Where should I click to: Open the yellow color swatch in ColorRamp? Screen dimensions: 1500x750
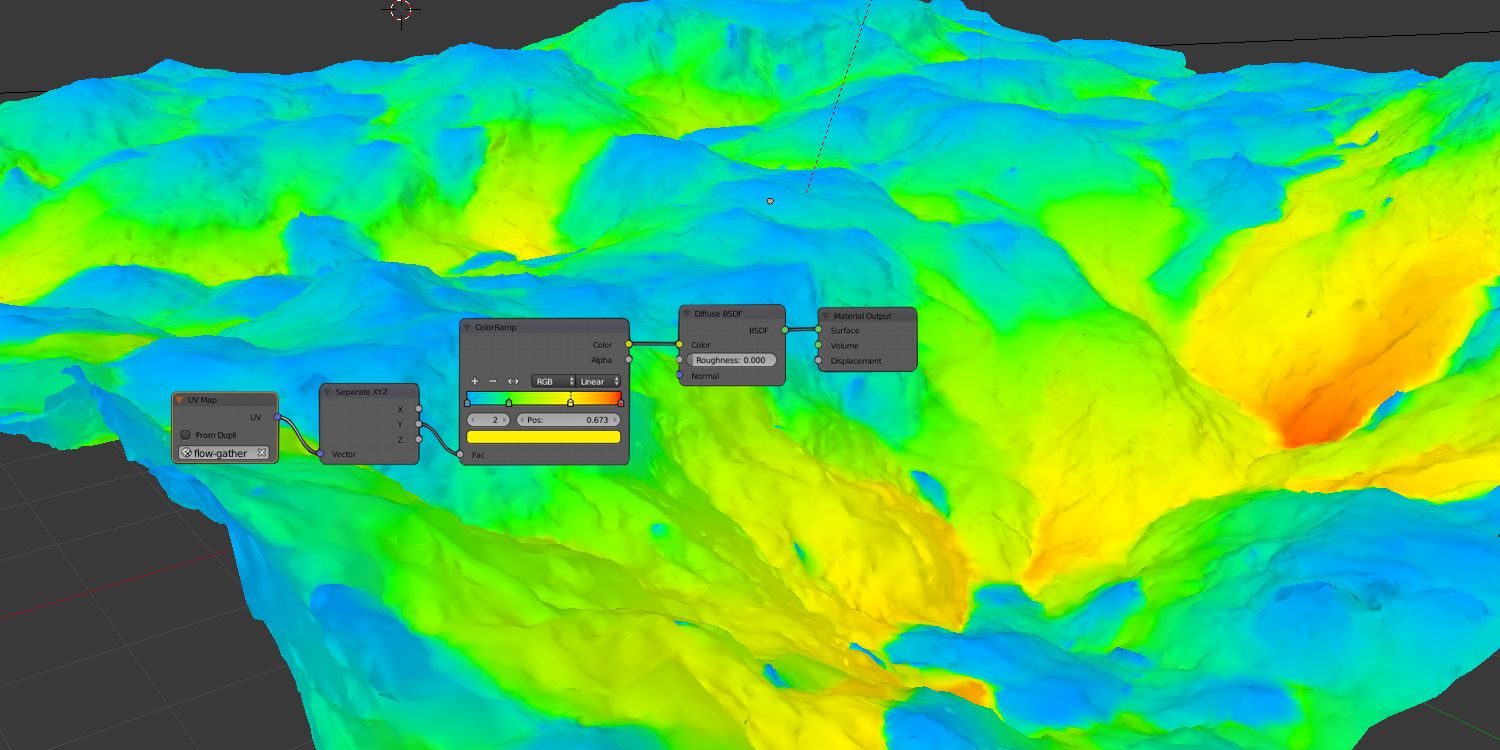click(544, 437)
